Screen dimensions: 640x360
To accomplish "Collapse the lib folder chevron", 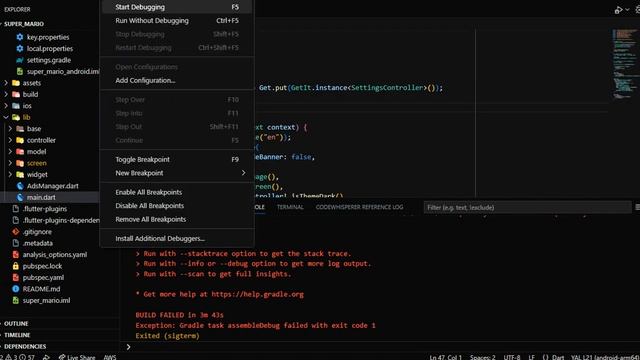I will tap(6, 117).
